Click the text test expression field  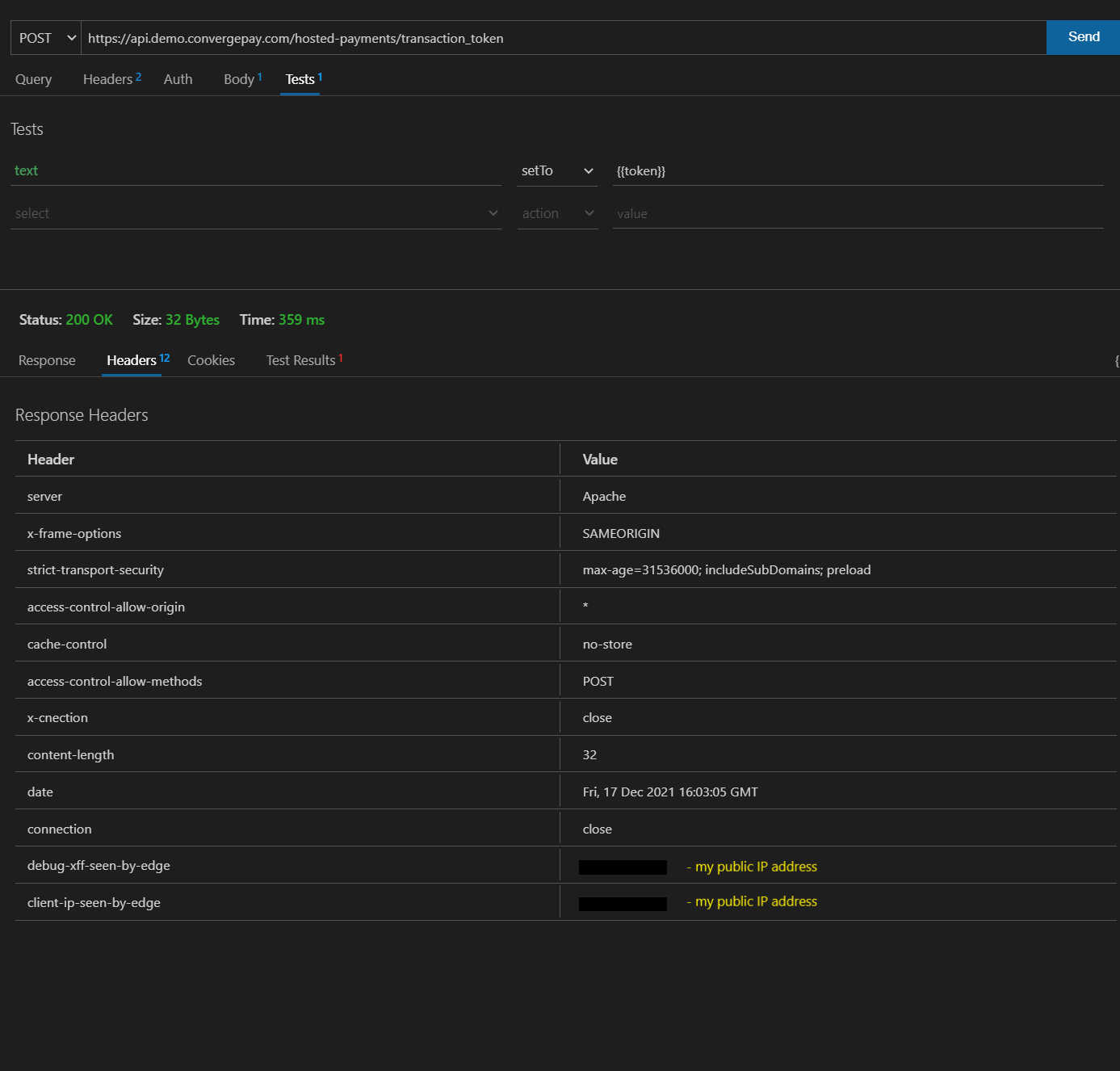[x=255, y=170]
